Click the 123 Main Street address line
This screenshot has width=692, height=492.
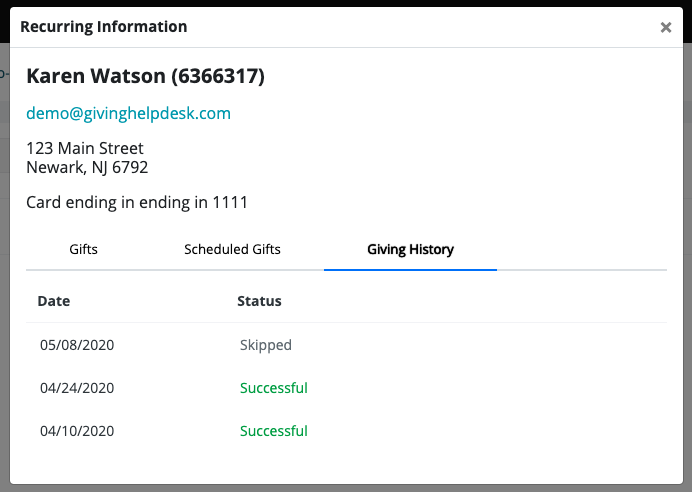point(85,149)
